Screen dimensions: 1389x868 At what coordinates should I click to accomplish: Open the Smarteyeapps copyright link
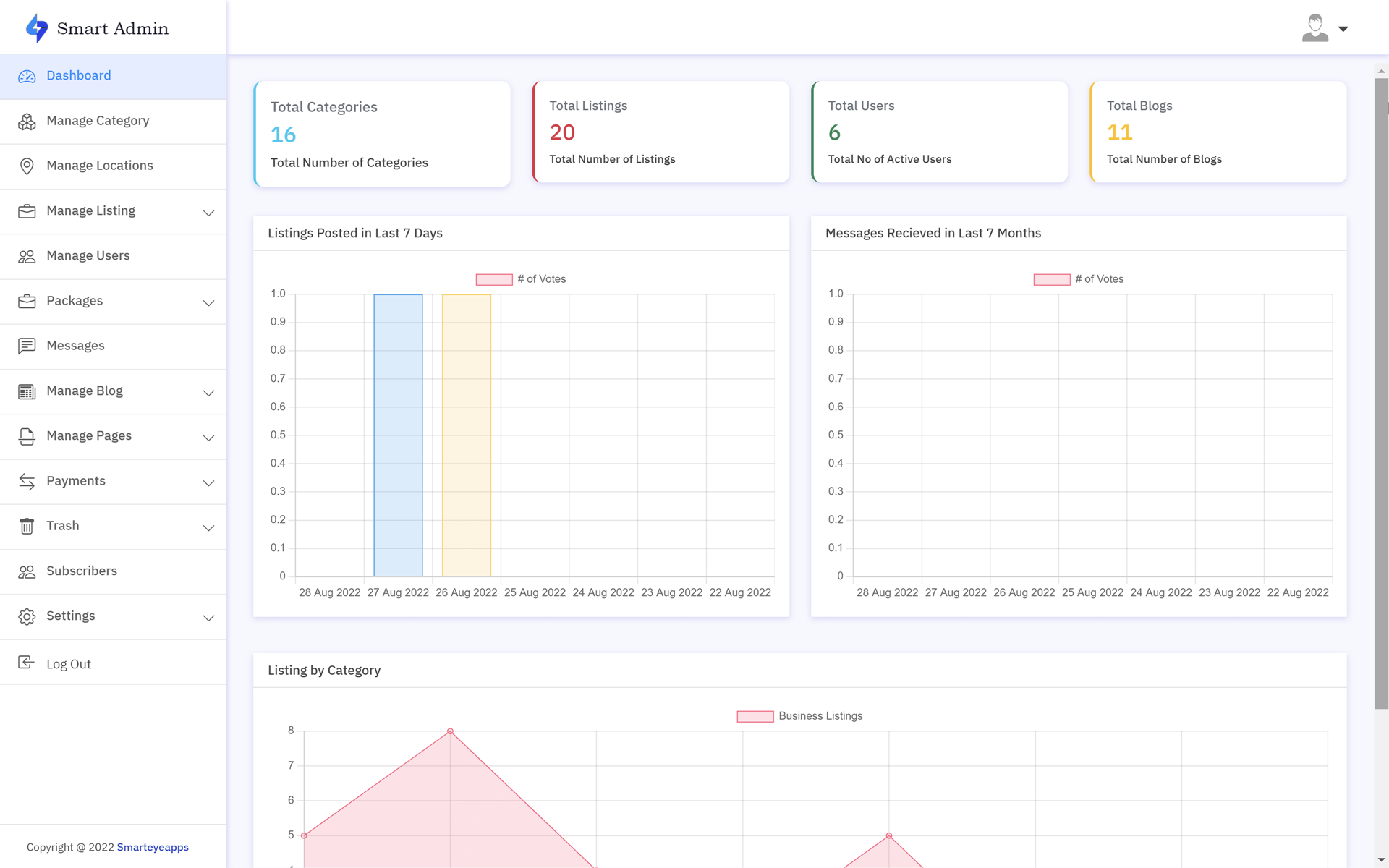tap(153, 847)
